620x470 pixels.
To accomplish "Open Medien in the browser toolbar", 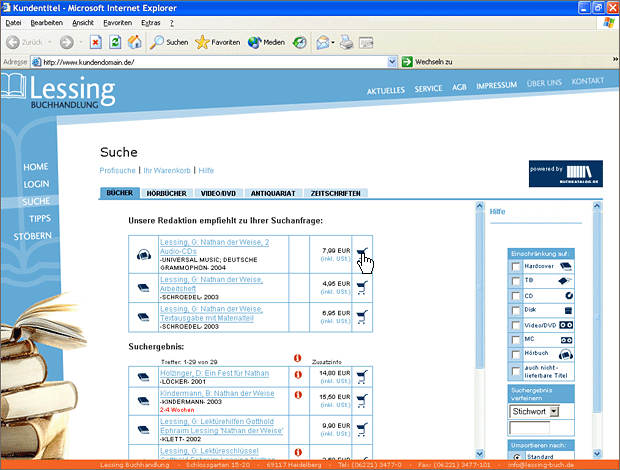I will 266,42.
